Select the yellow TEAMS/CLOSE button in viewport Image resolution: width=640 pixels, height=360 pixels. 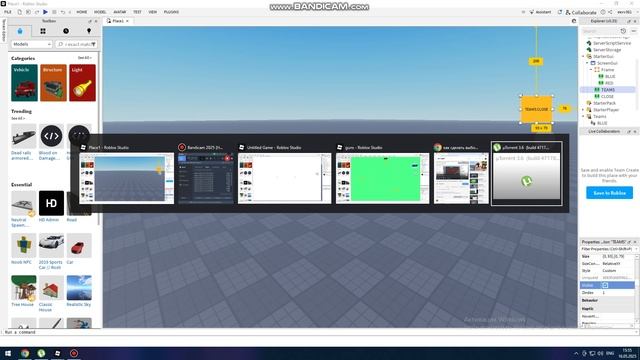point(537,109)
